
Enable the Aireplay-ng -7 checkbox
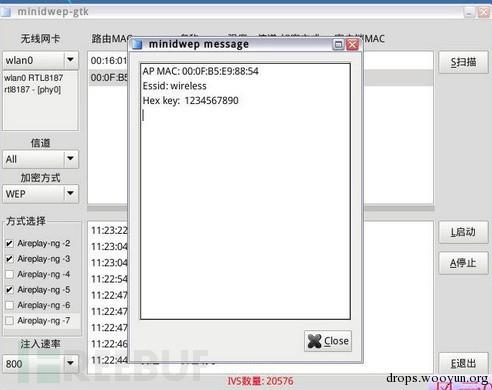point(9,321)
